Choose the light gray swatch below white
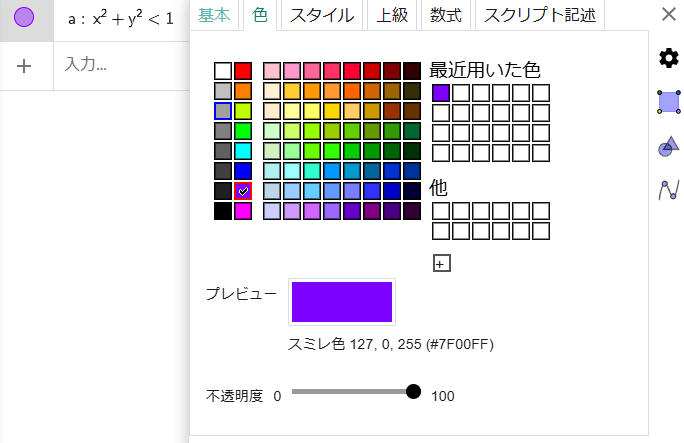Screen dimensions: 684x443 [223, 91]
